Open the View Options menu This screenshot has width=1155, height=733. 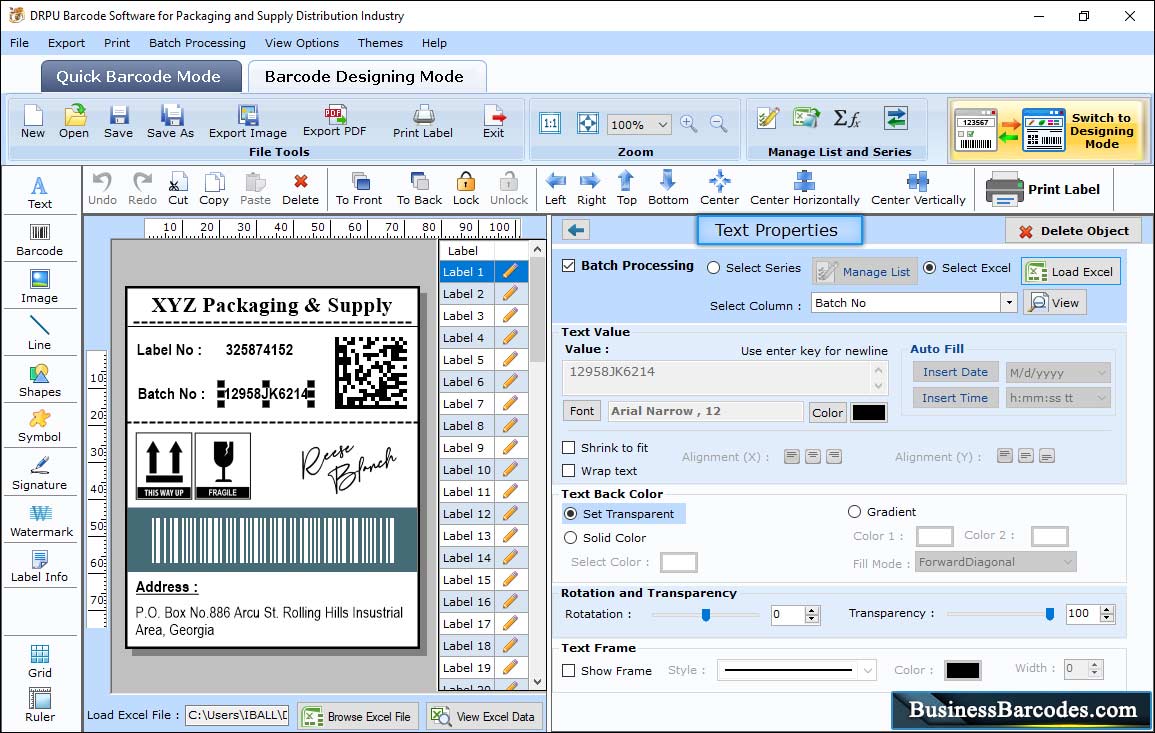302,43
